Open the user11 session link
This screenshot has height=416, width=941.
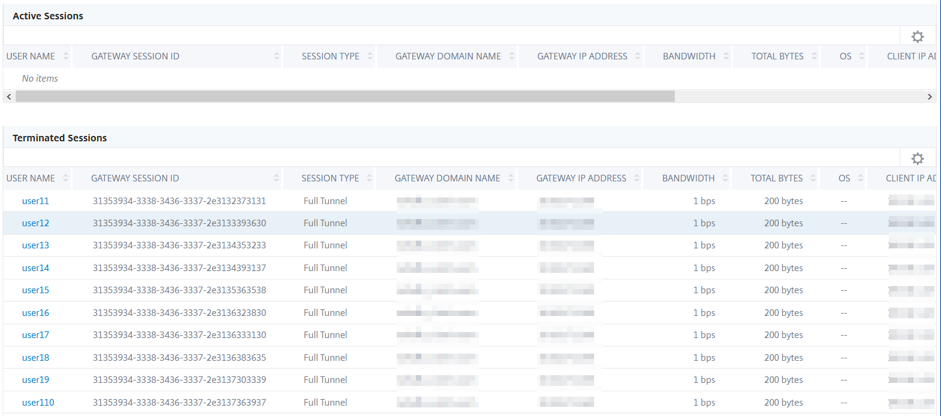[x=35, y=201]
